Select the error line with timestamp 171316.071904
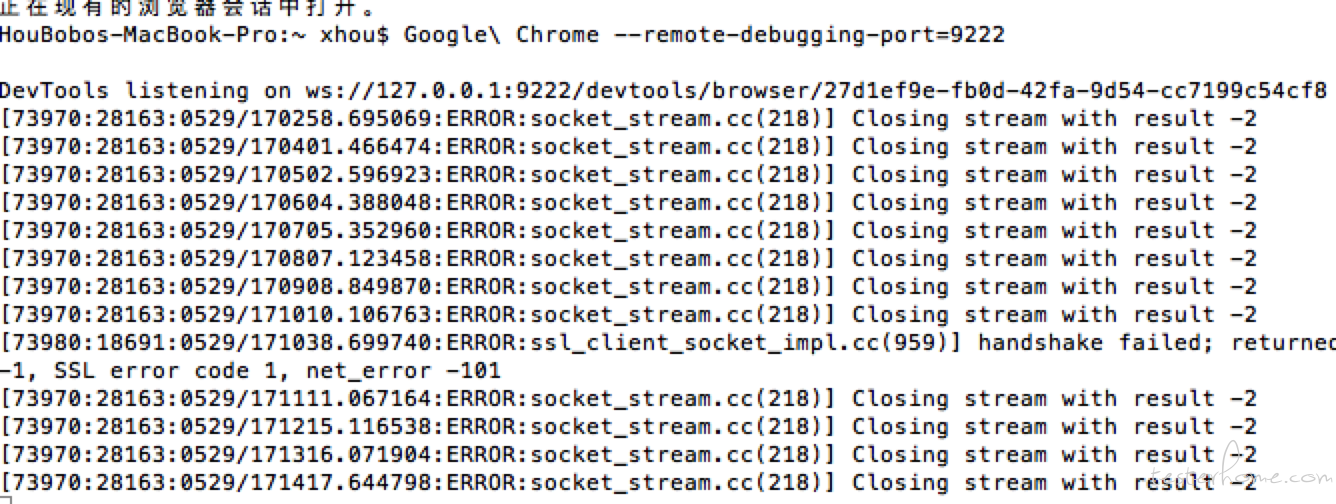 tap(628, 455)
